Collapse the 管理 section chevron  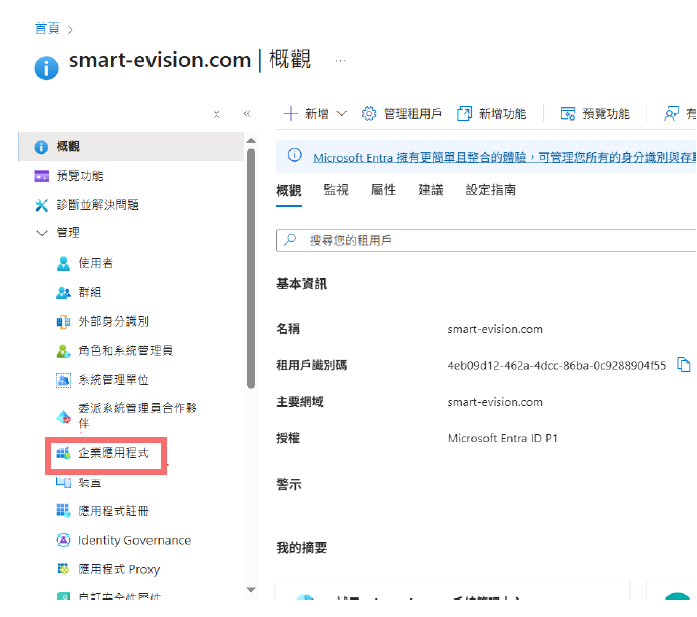[x=41, y=233]
